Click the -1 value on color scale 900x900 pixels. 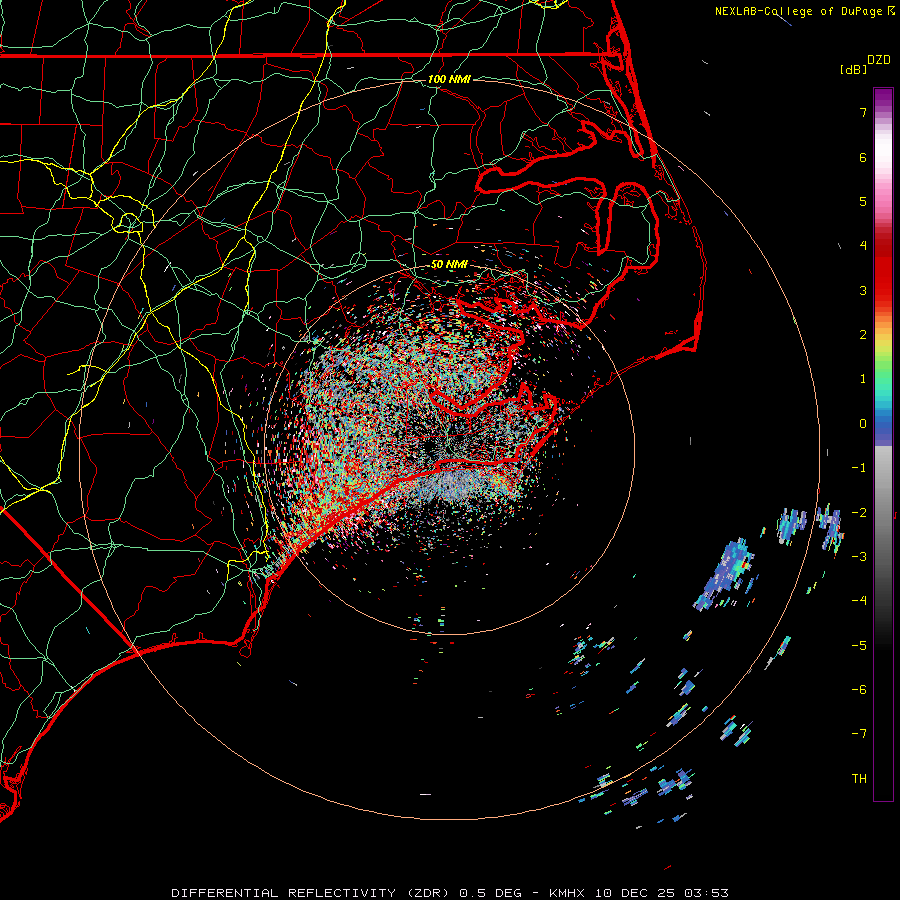click(859, 468)
